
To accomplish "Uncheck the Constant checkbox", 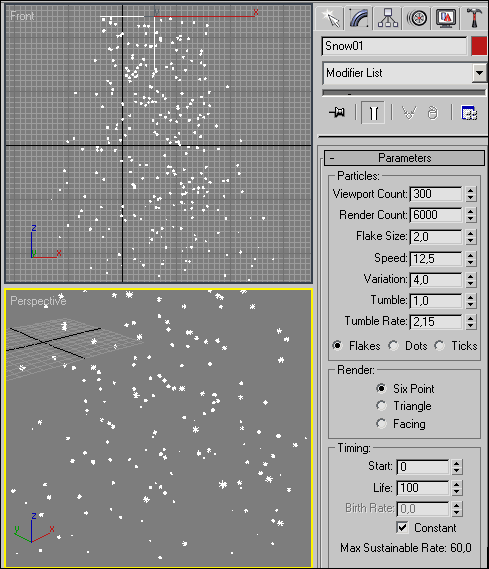I will [x=402, y=527].
